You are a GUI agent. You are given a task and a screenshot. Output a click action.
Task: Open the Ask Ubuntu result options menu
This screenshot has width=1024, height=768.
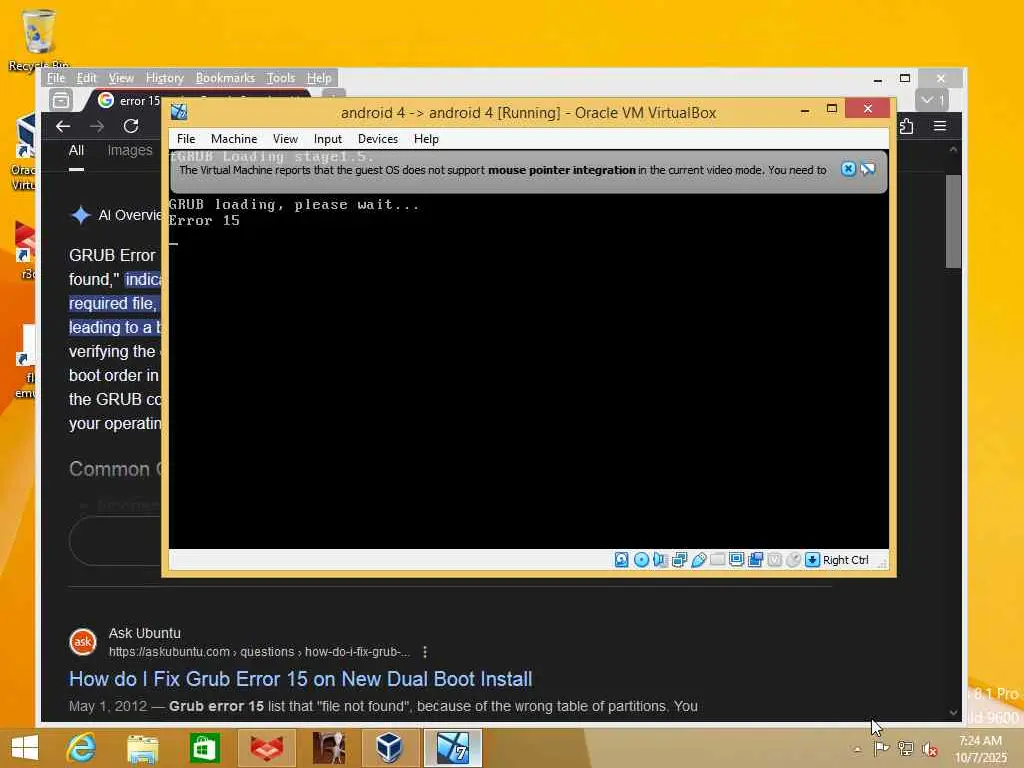(x=425, y=652)
